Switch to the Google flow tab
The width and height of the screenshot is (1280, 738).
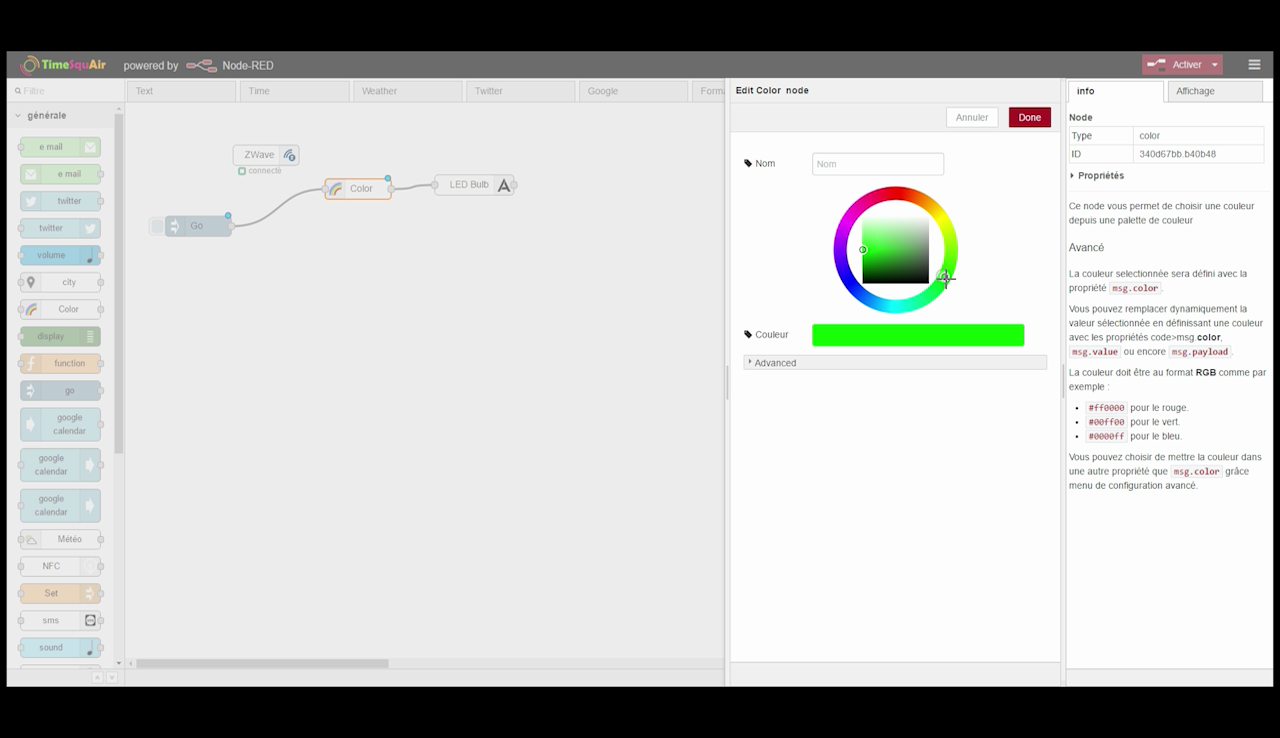pyautogui.click(x=634, y=91)
